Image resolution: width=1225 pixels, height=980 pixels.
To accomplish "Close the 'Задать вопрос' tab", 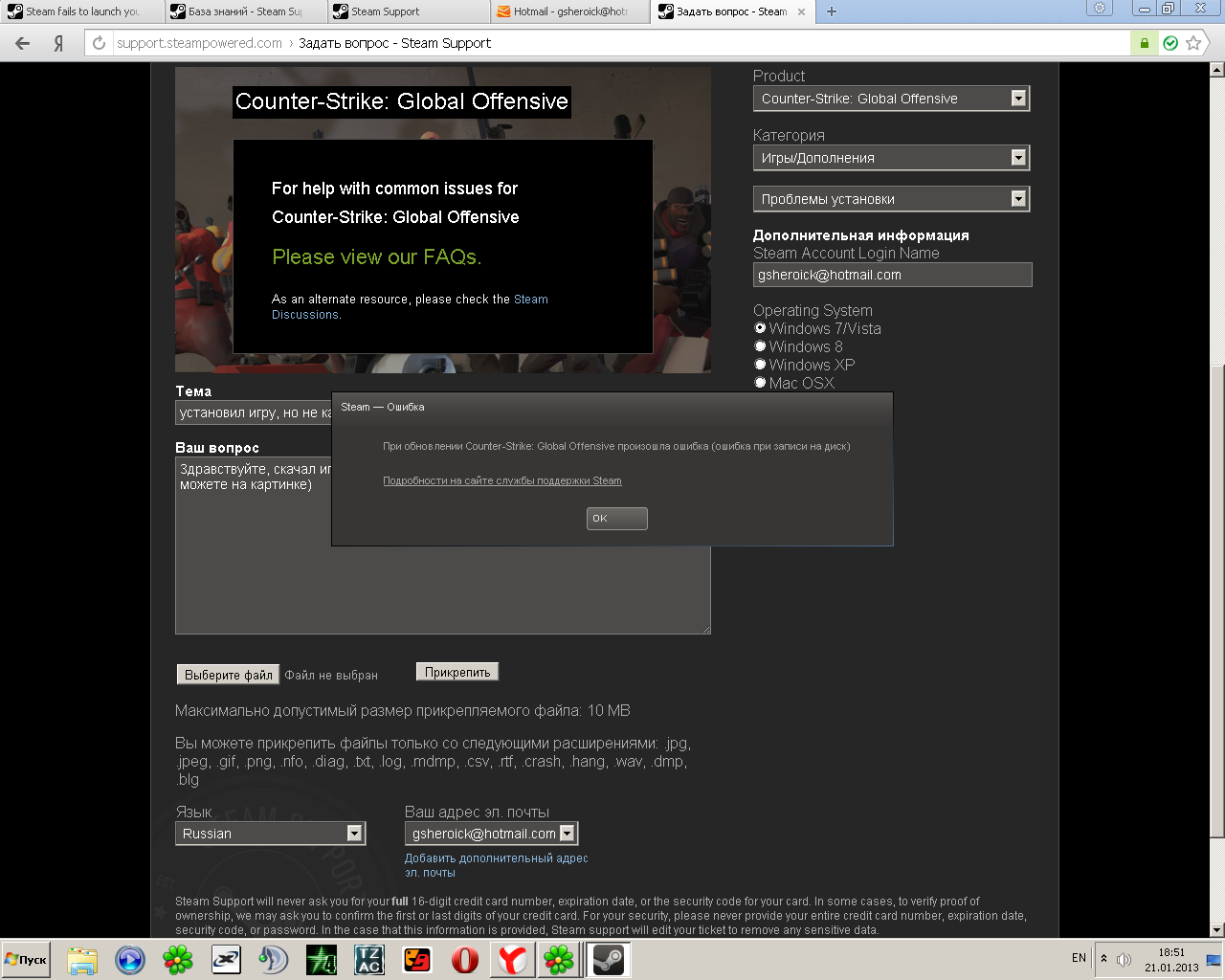I will [x=801, y=12].
